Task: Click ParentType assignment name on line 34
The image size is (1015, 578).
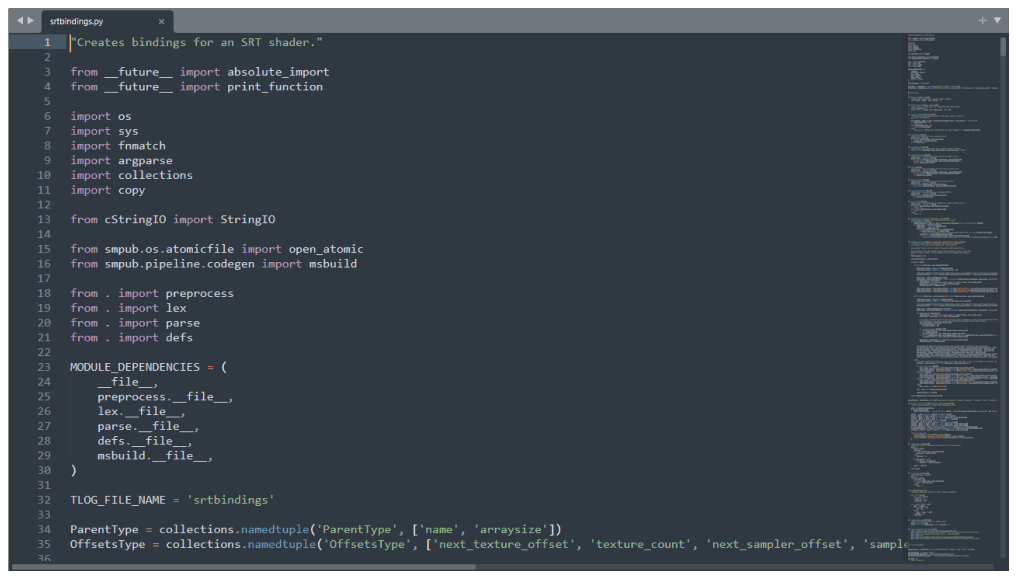Action: [104, 530]
